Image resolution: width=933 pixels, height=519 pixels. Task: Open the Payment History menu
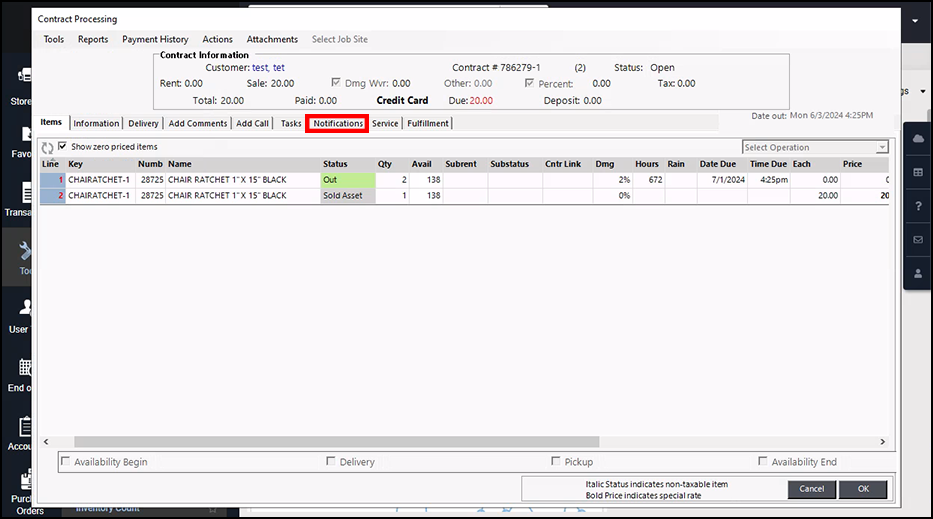click(x=155, y=39)
